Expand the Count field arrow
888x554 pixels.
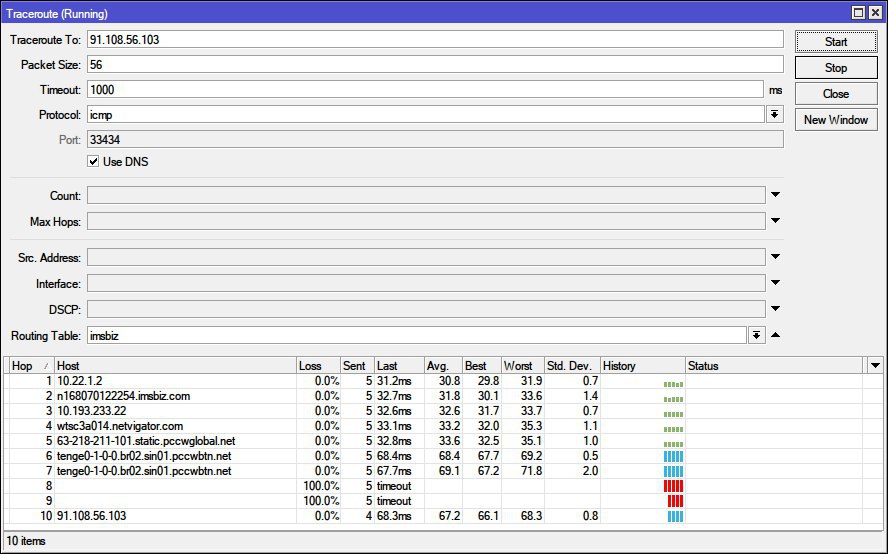pyautogui.click(x=775, y=196)
